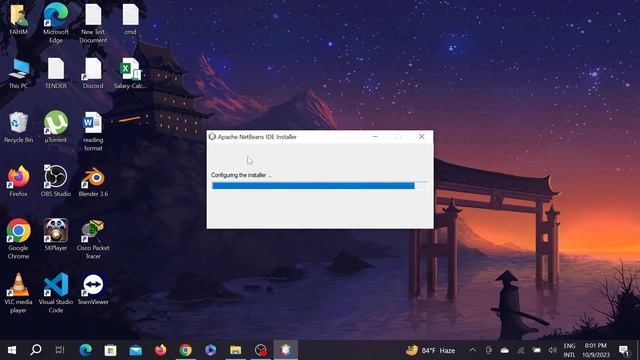The image size is (640, 360).
Task: Open Microsoft Store from the taskbar
Action: point(111,350)
